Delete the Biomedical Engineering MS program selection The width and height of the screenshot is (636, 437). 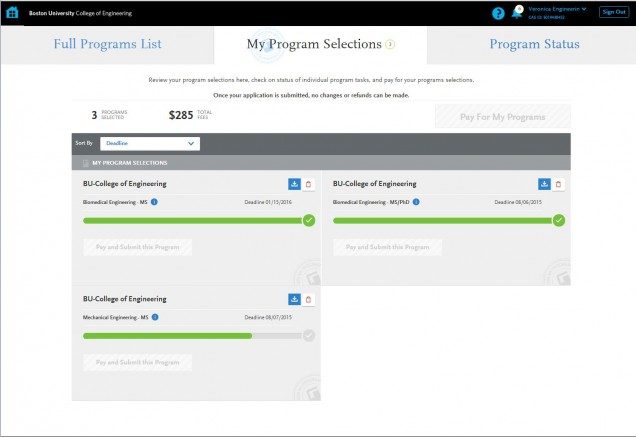tap(308, 184)
